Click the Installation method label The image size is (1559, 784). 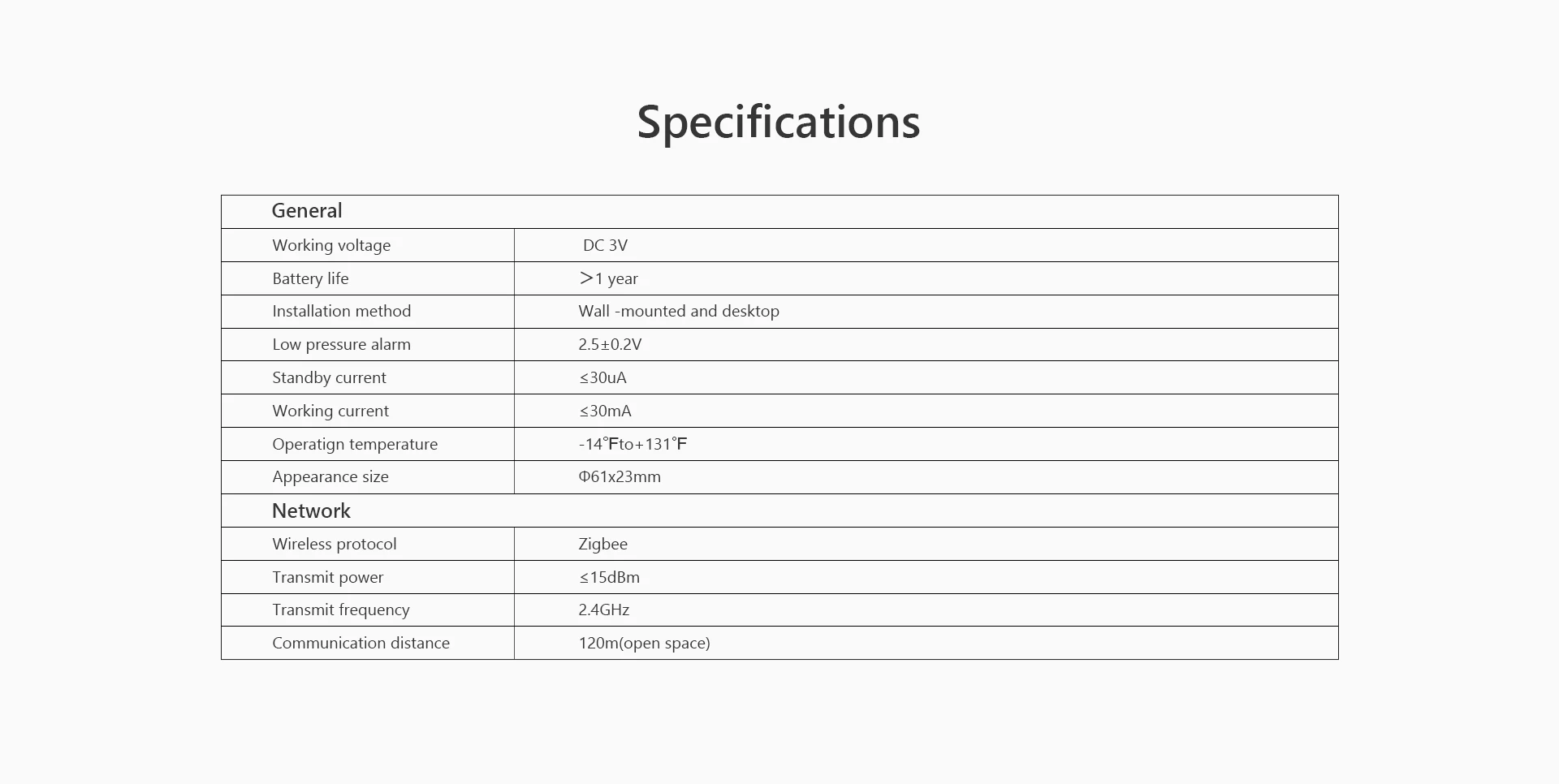pos(342,311)
